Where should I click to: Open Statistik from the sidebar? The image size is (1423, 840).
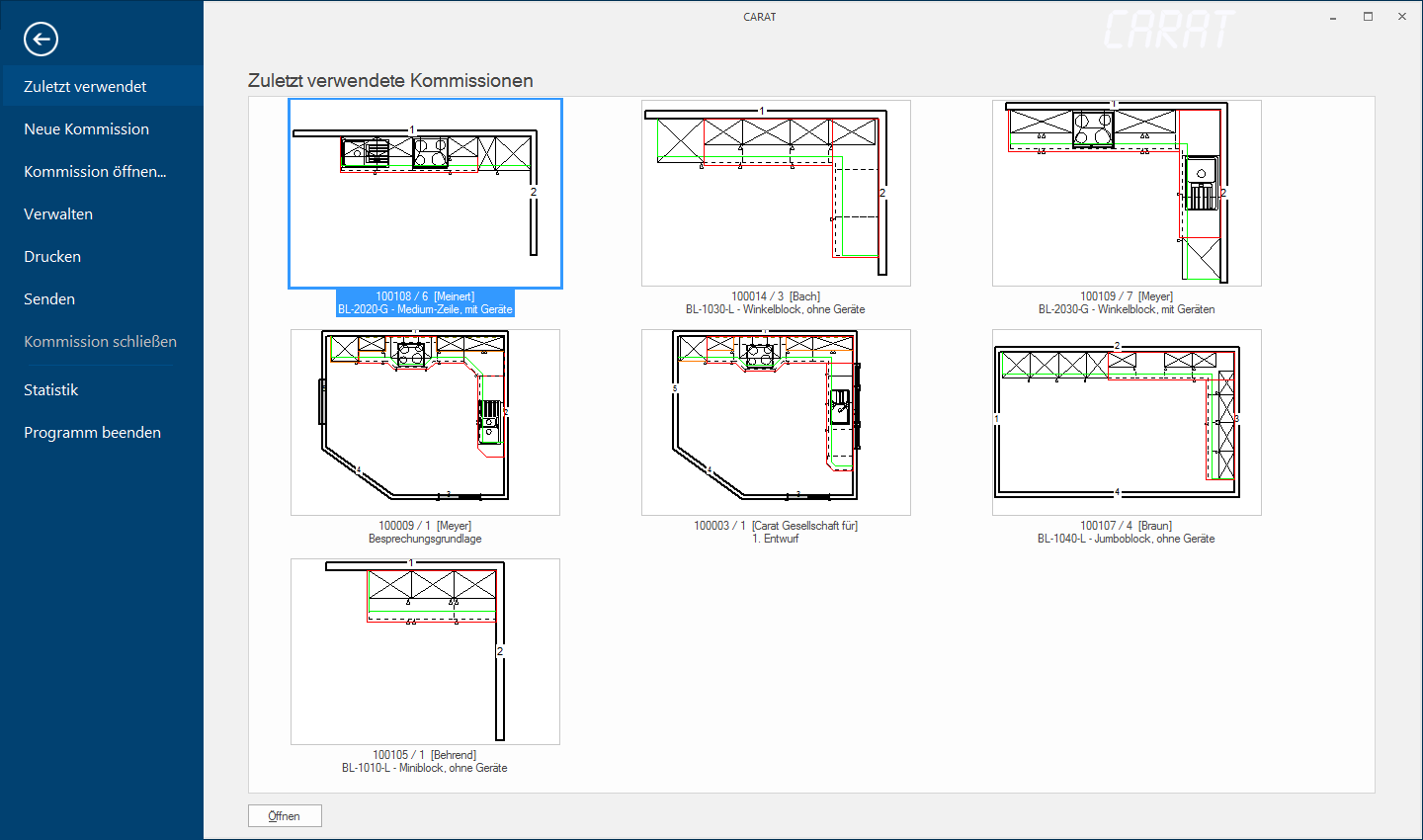[51, 390]
